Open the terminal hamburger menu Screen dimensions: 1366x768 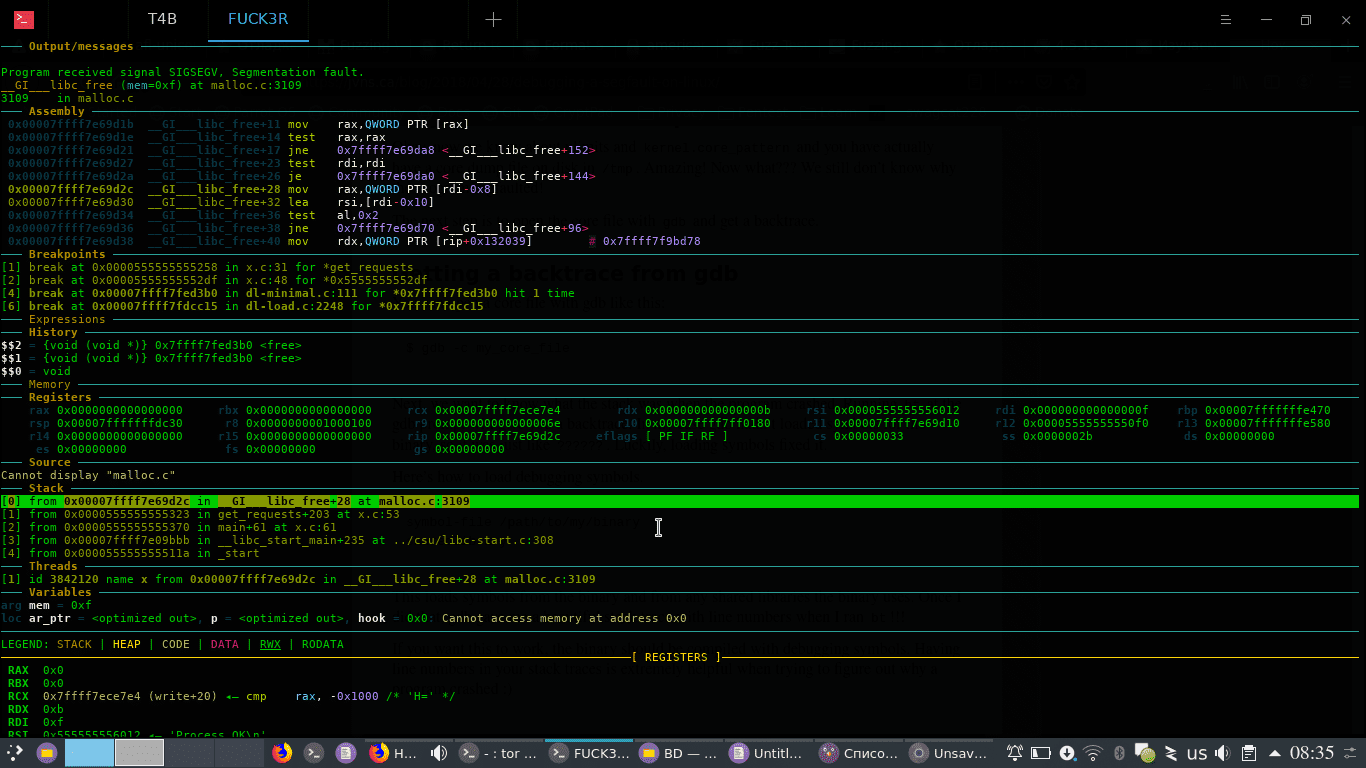[x=1226, y=20]
